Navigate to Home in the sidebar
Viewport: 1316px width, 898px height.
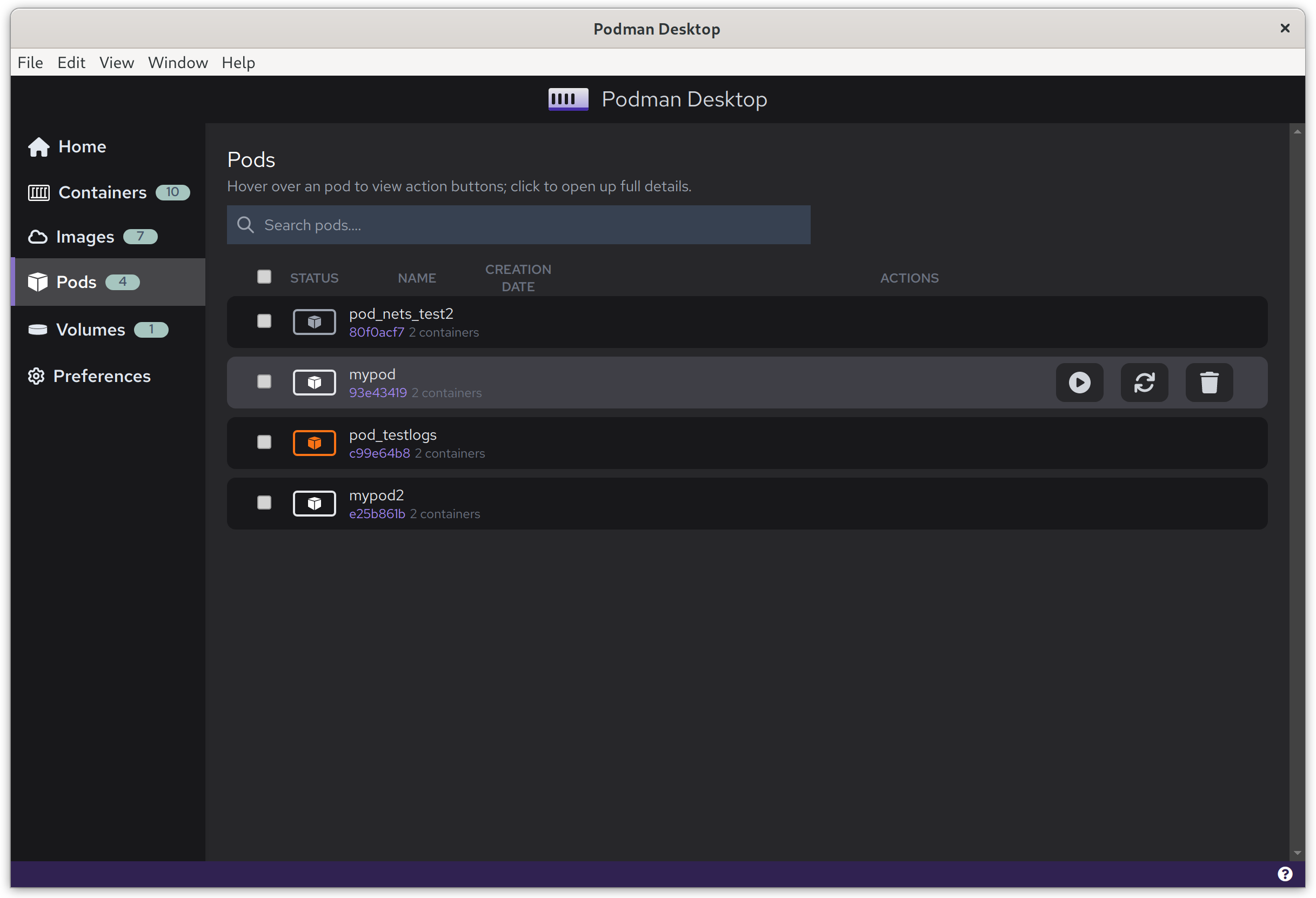pyautogui.click(x=82, y=146)
